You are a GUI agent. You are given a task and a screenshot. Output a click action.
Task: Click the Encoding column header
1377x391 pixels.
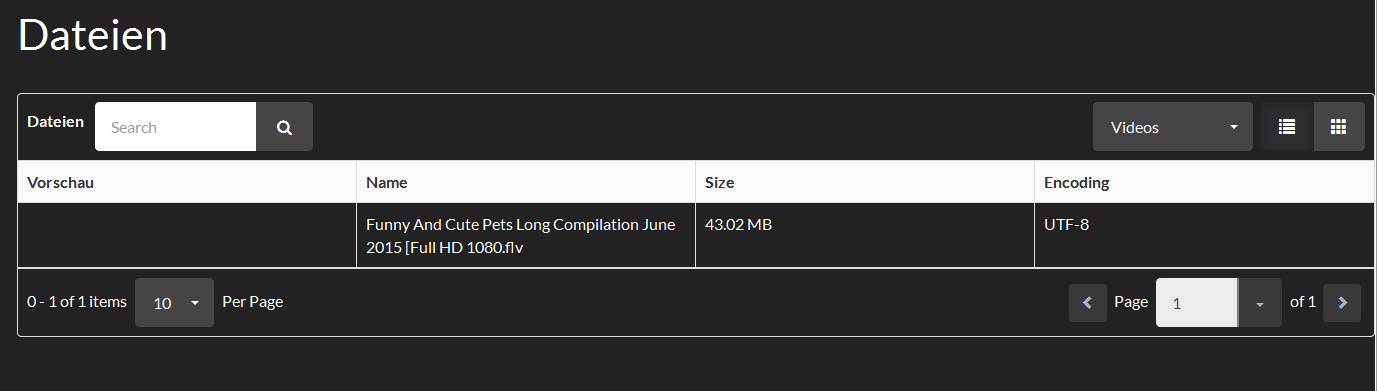(x=1076, y=183)
